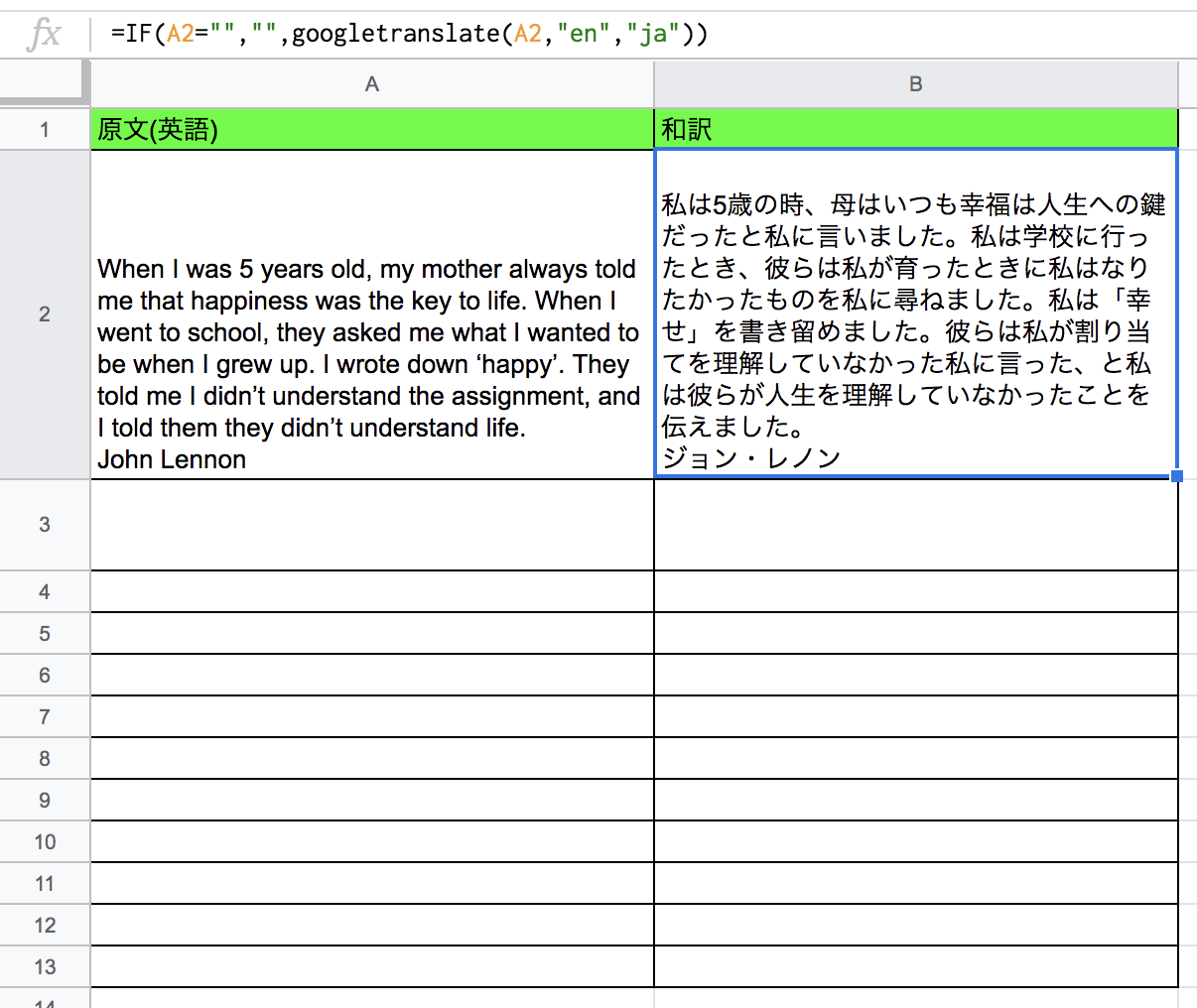Image resolution: width=1197 pixels, height=1008 pixels.
Task: Select row 4 header
Action: [x=45, y=591]
